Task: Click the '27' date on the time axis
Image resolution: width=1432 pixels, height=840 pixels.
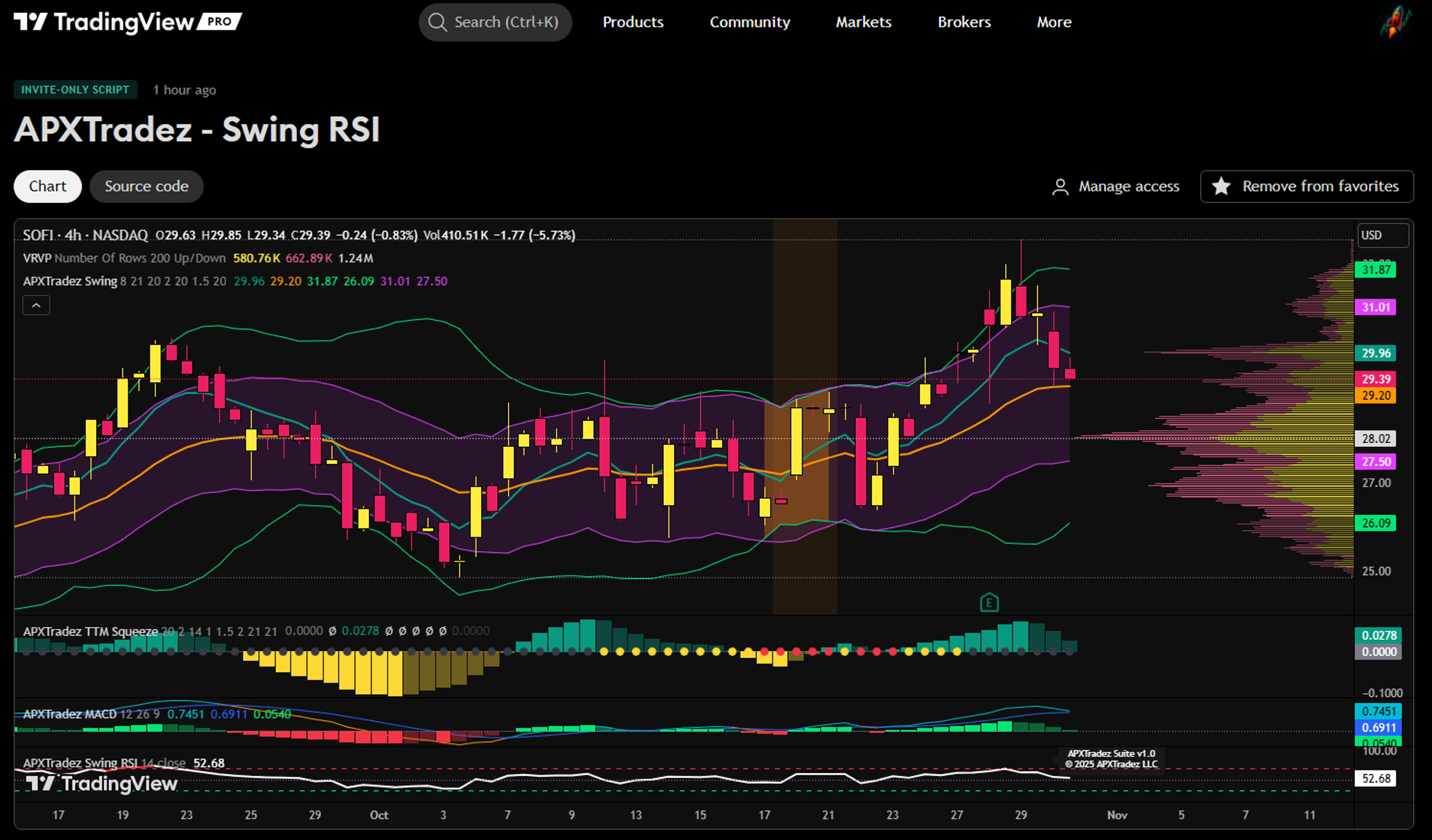Action: click(x=957, y=815)
